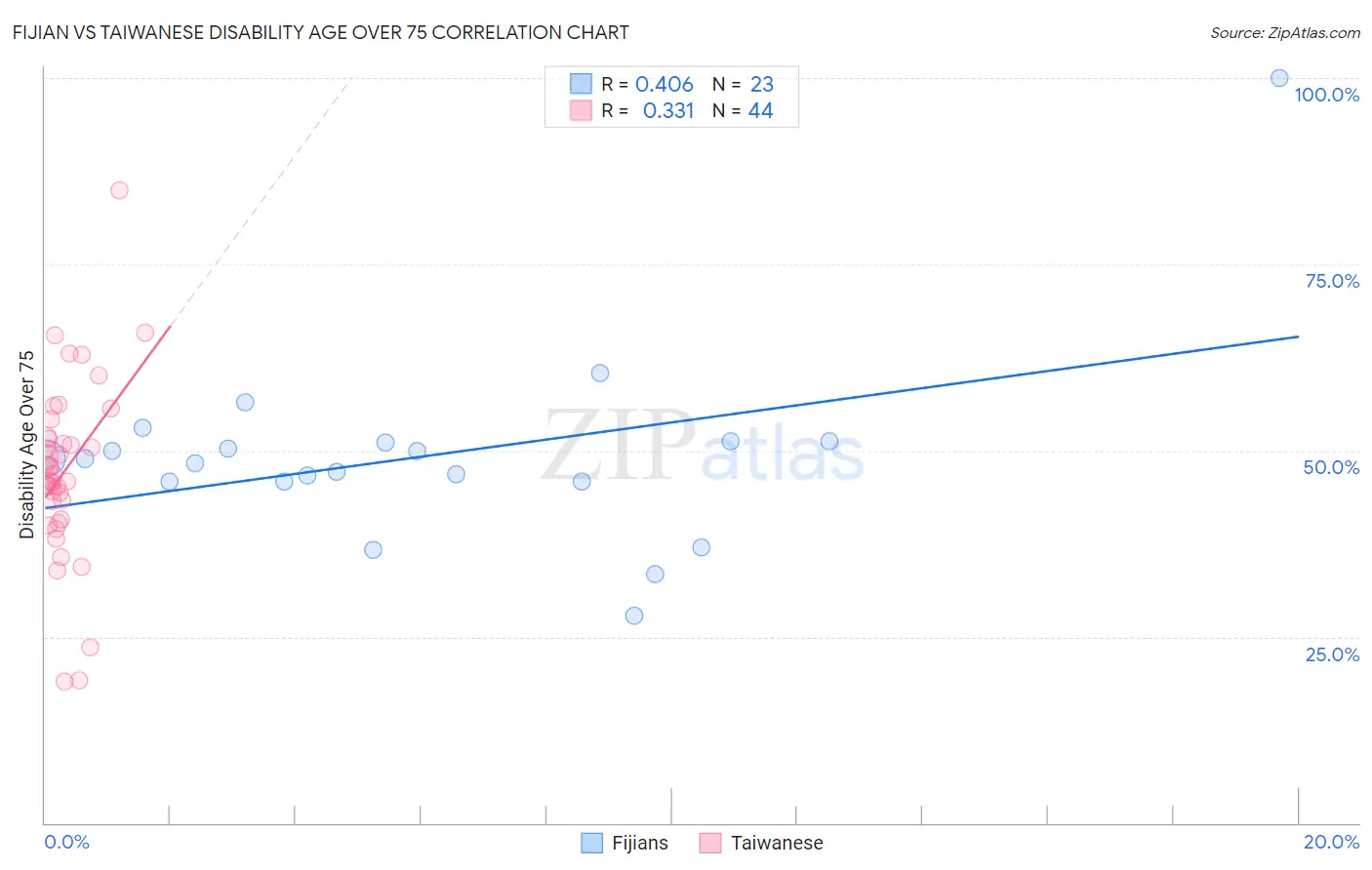This screenshot has width=1372, height=870.
Task: Click the N value 44 in legend
Action: 760,110
